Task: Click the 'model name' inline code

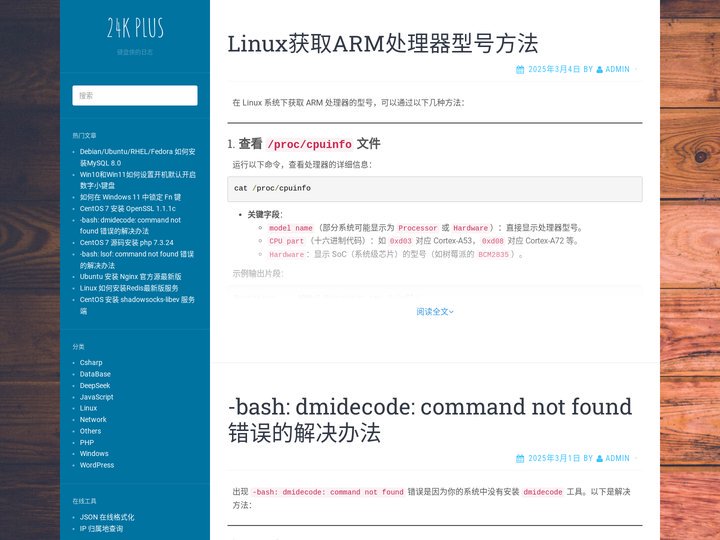Action: (291, 228)
